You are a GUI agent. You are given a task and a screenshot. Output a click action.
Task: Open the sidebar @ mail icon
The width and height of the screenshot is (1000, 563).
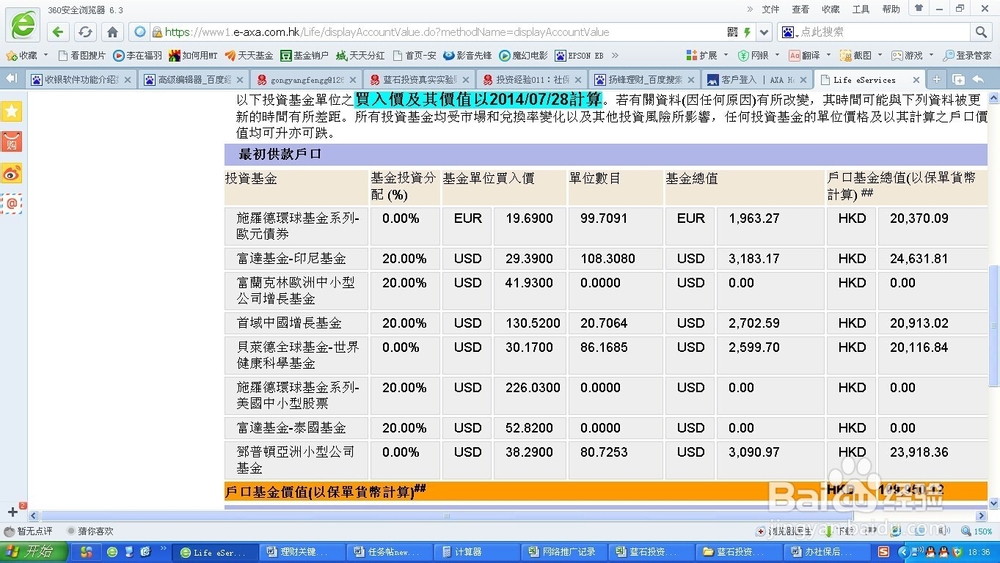coord(12,204)
